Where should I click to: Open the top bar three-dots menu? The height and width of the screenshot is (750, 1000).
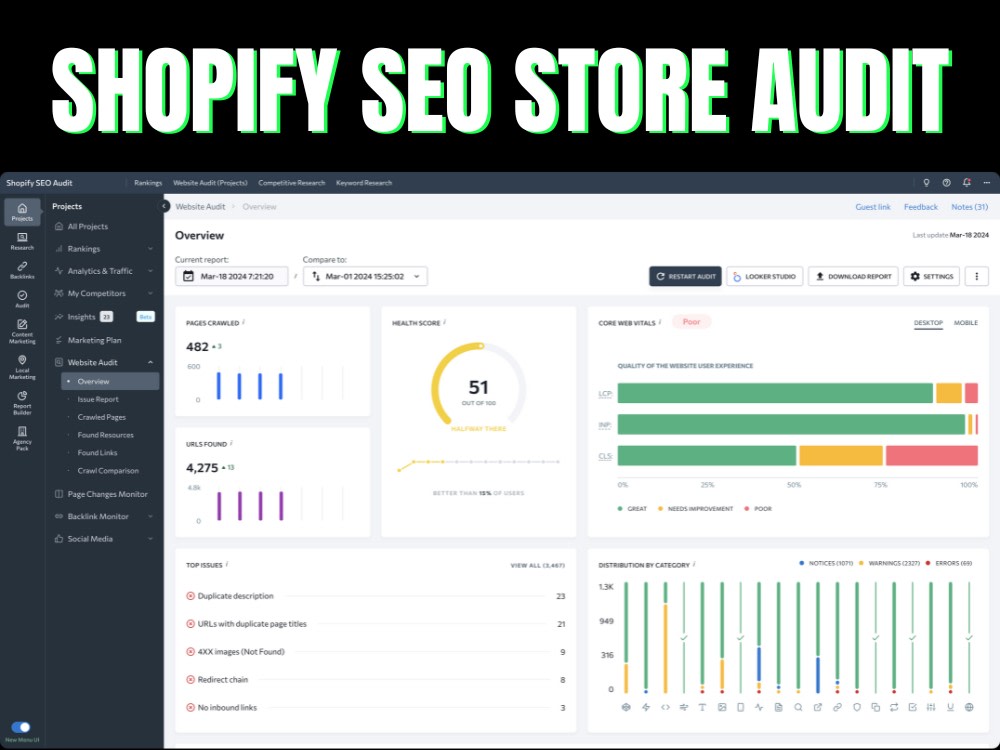(x=987, y=183)
